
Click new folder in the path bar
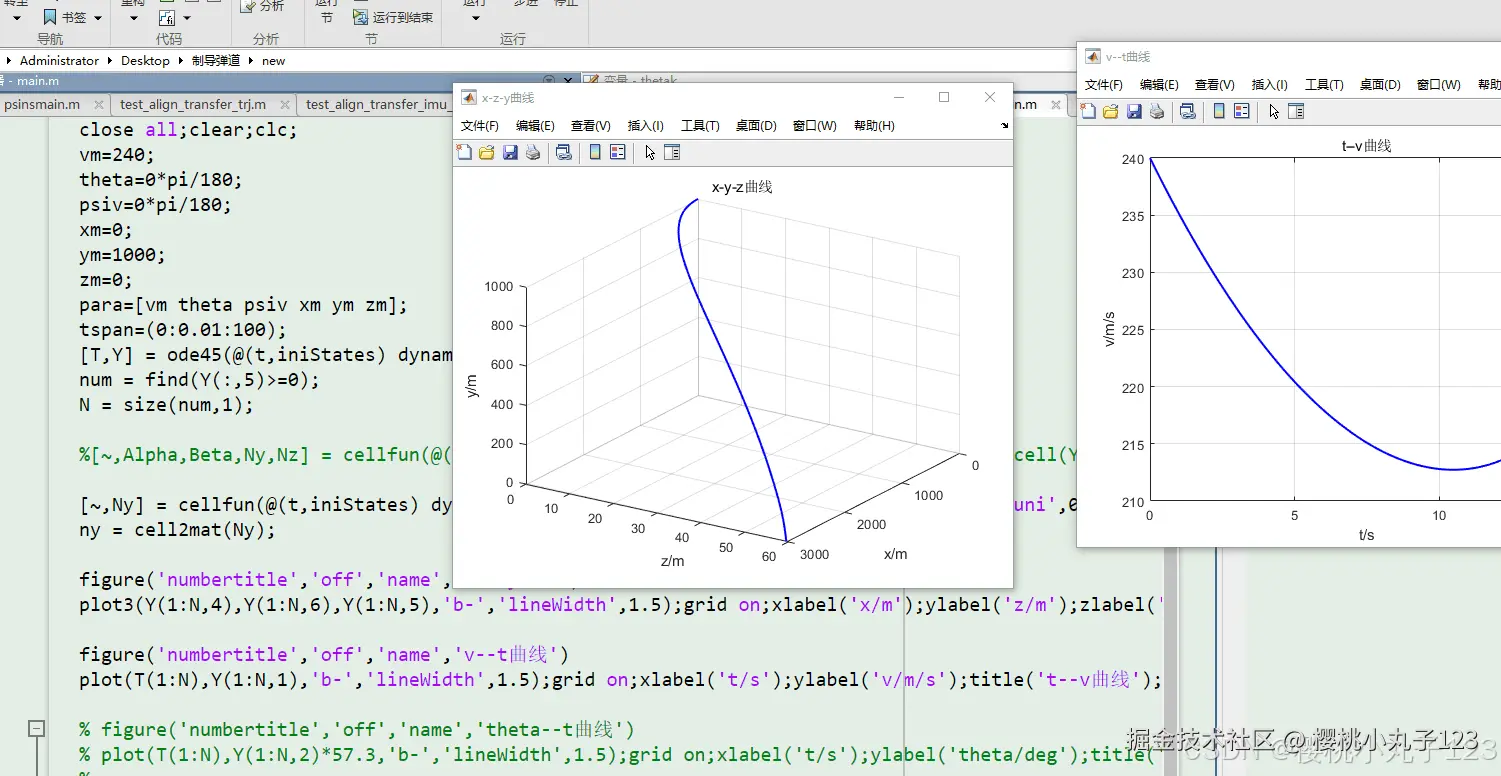[273, 61]
